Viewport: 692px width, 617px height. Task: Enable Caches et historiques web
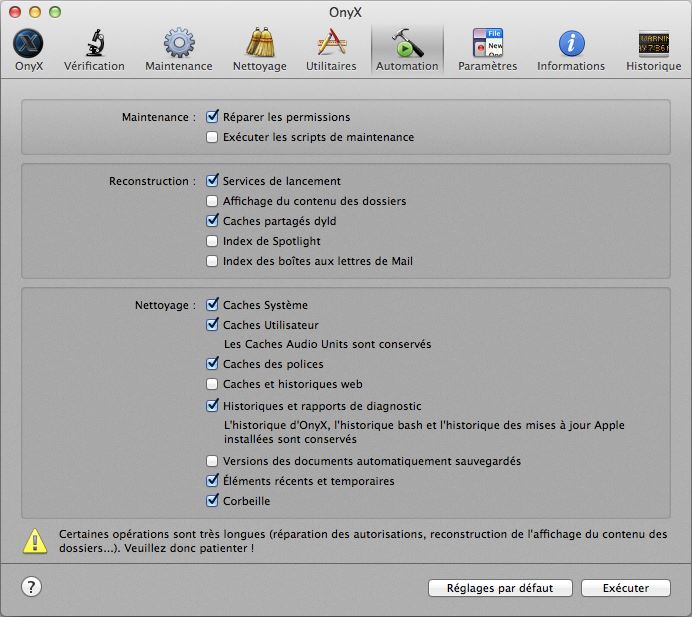tap(212, 384)
